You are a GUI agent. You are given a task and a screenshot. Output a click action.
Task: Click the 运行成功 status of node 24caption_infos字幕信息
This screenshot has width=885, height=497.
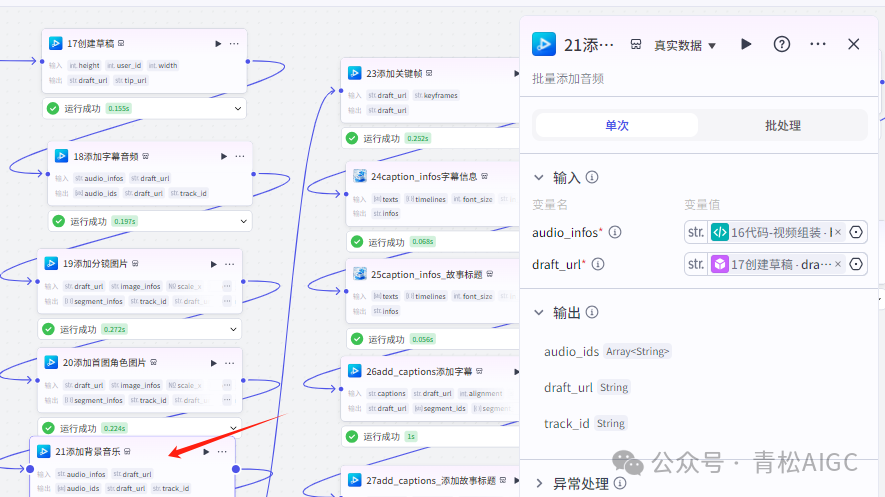tap(386, 242)
